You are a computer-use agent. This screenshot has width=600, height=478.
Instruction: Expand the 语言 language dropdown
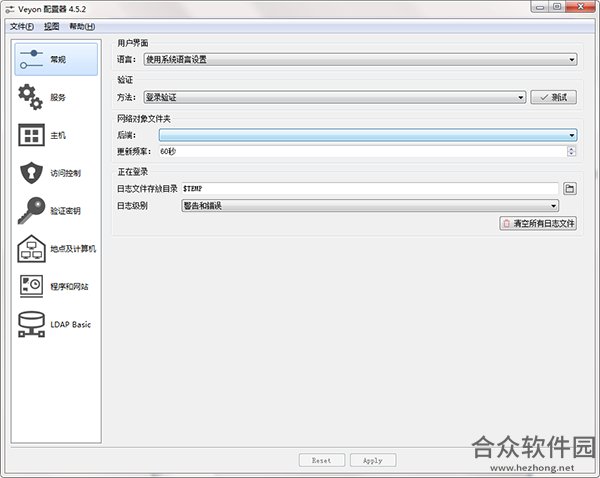point(360,59)
